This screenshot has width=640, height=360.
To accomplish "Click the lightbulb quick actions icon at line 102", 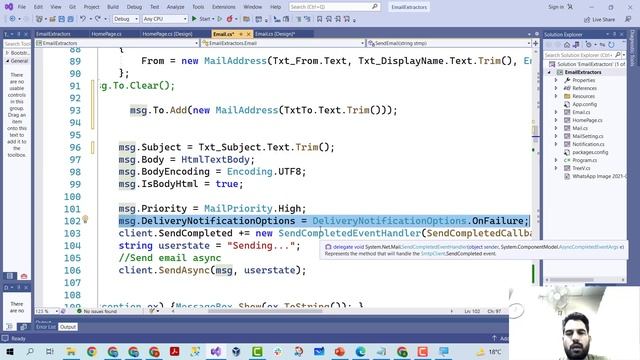I will [85, 219].
